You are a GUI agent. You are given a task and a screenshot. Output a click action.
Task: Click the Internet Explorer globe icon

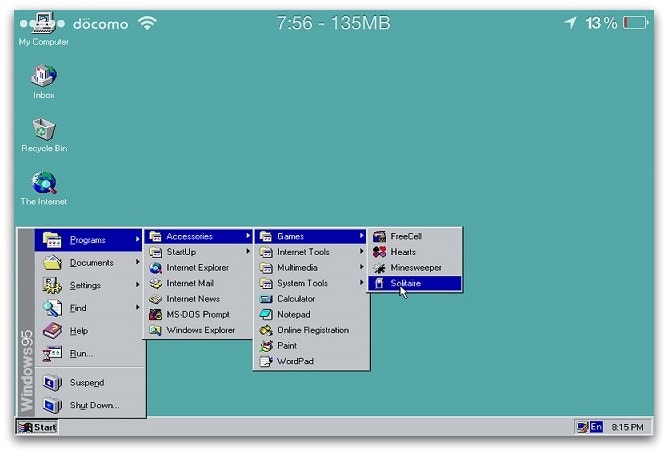155,267
